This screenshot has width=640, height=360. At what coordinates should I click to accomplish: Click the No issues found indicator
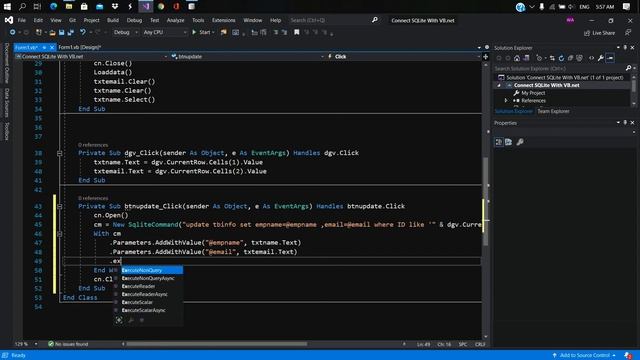click(x=68, y=344)
